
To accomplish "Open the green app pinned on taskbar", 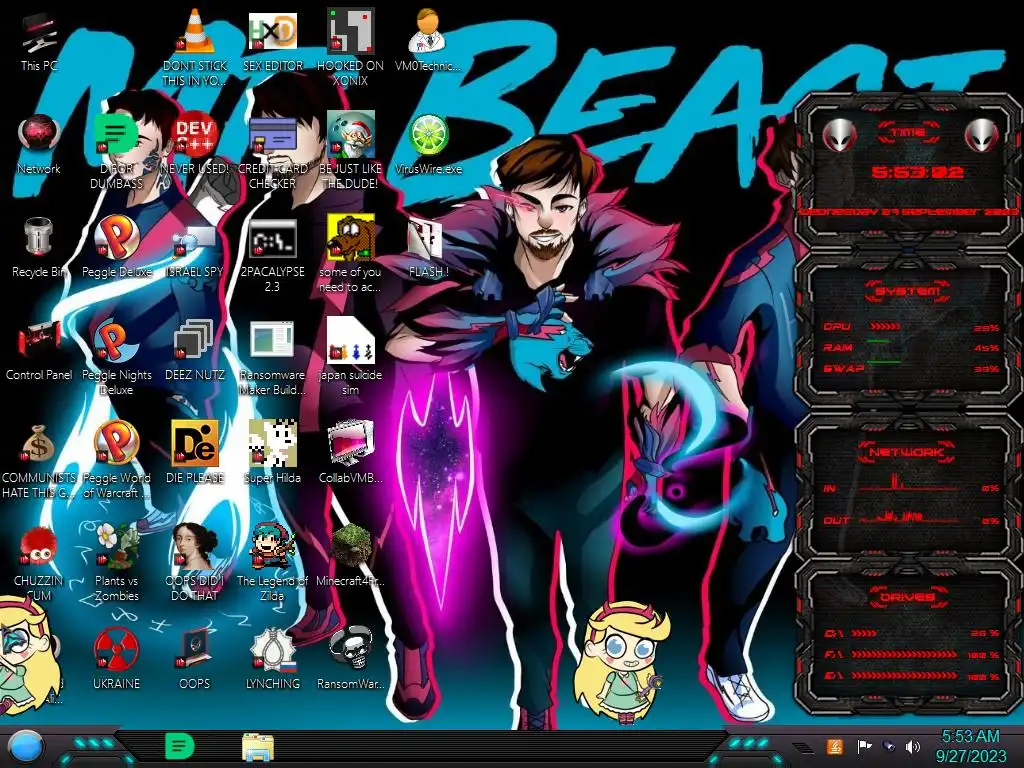I will point(180,746).
